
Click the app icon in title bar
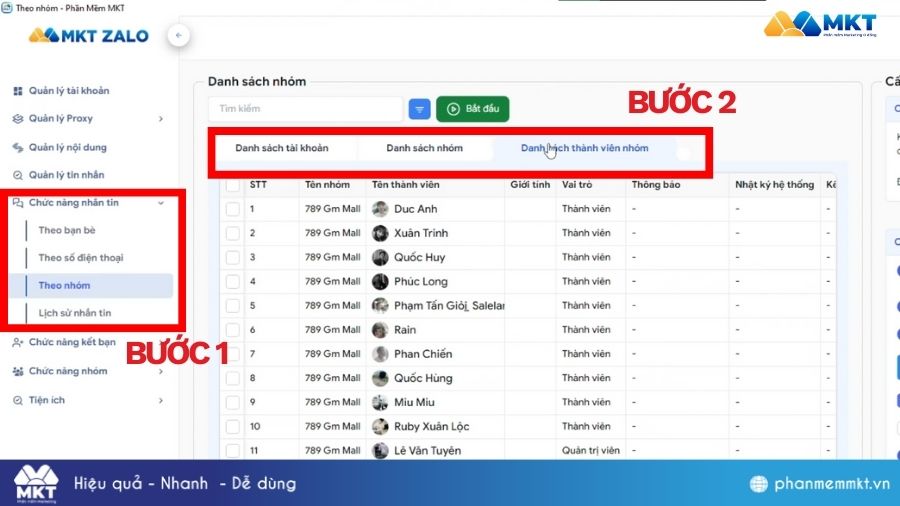tap(6, 8)
